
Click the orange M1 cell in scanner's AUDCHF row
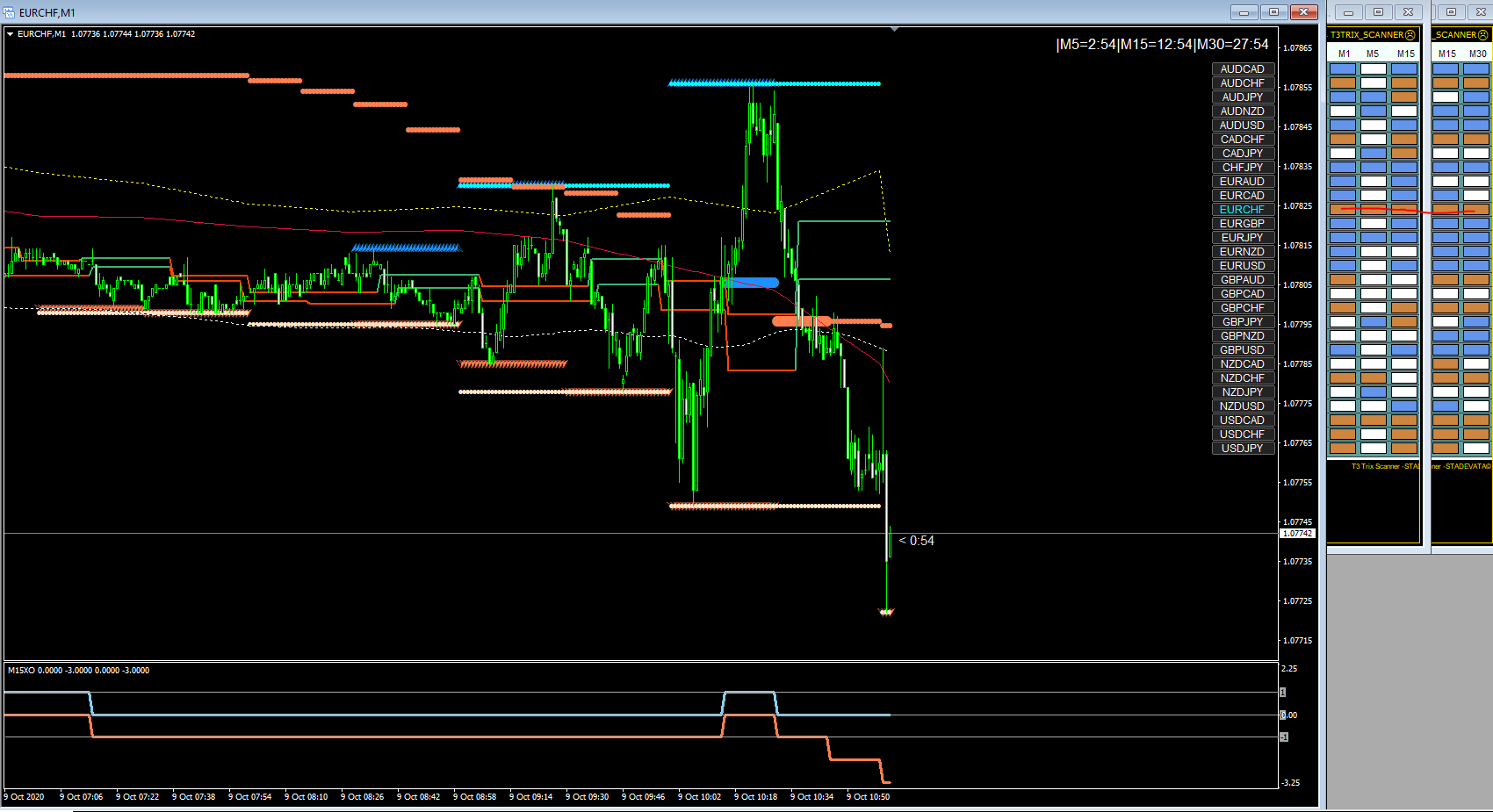[1343, 83]
